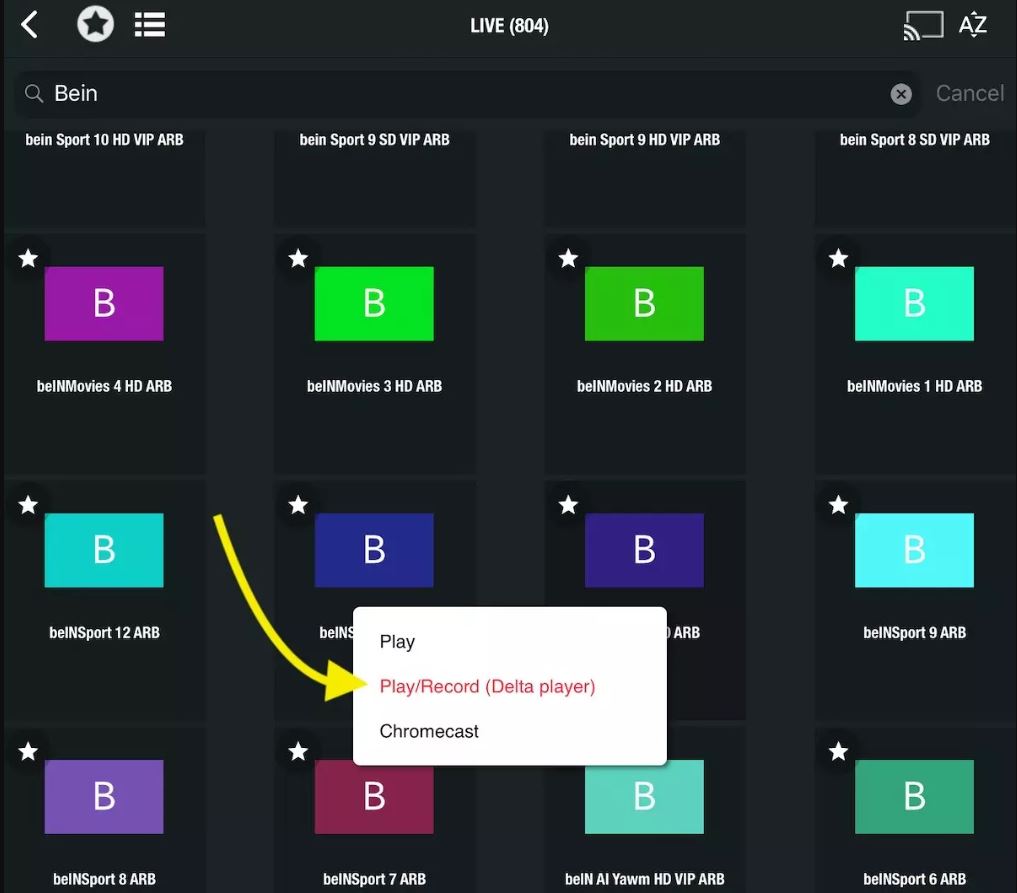This screenshot has width=1017, height=893.
Task: Click the magnifier search icon
Action: pos(34,94)
